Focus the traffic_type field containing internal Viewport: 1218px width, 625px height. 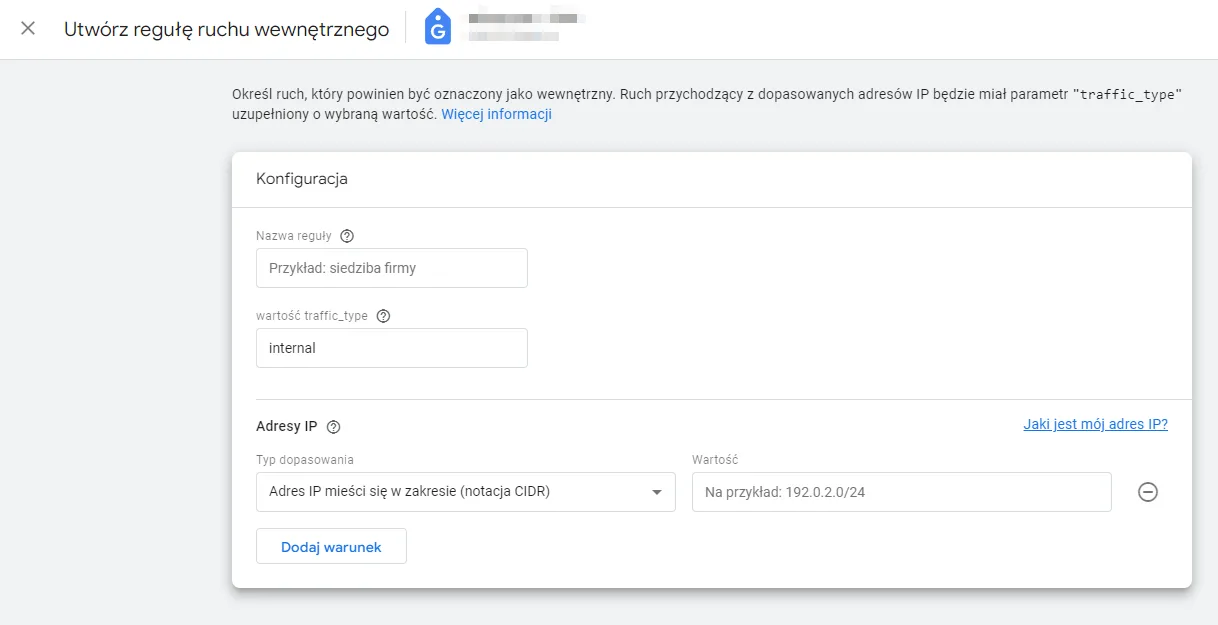pos(392,348)
